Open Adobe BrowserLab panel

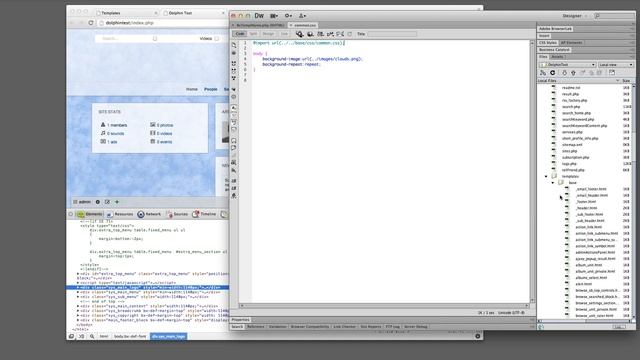(555, 29)
